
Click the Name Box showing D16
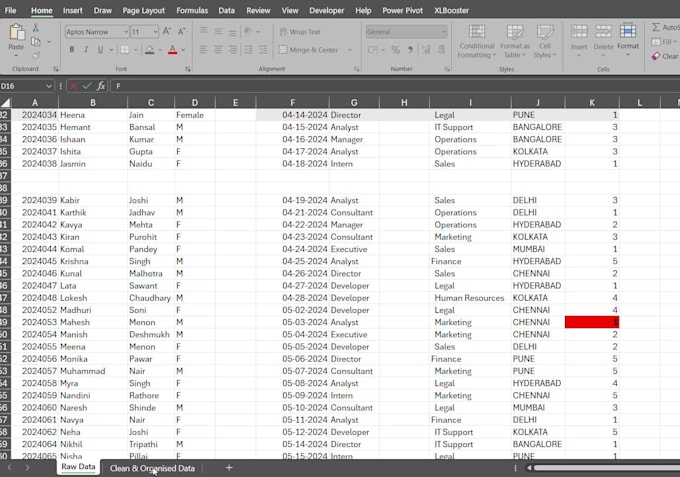[27, 86]
